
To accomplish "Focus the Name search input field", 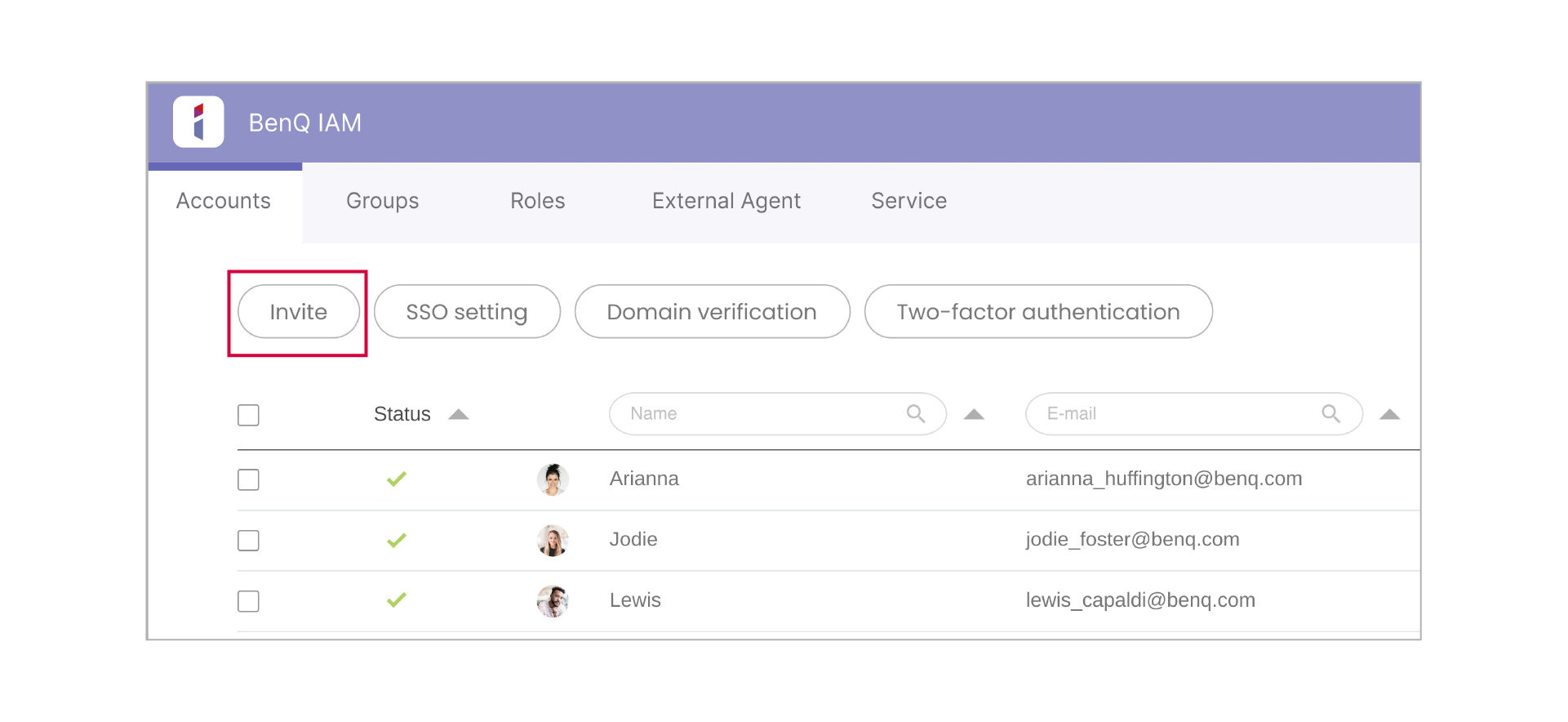I will click(x=759, y=414).
